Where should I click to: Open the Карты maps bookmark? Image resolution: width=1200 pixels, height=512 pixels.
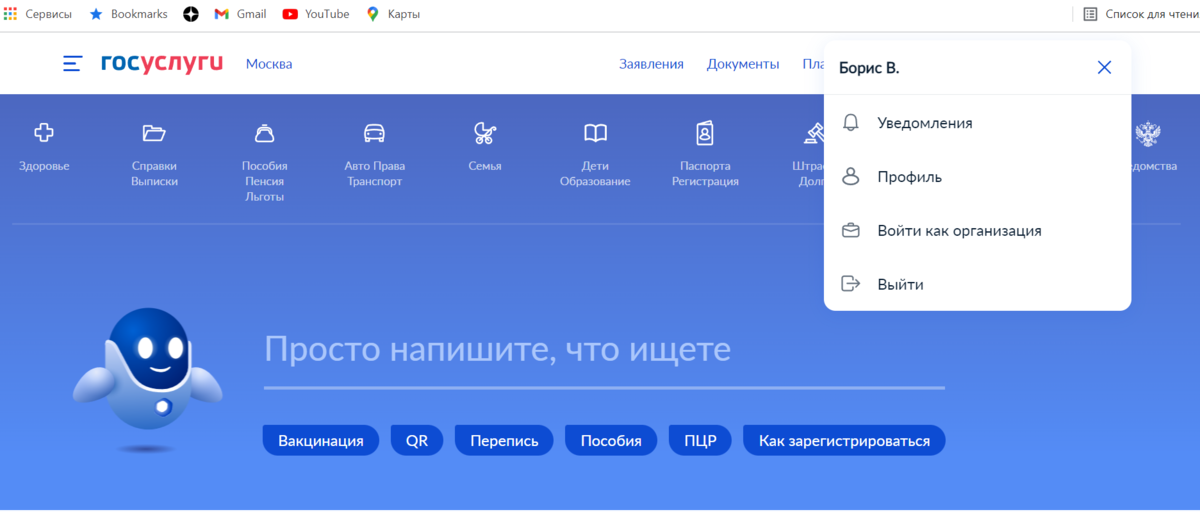393,14
